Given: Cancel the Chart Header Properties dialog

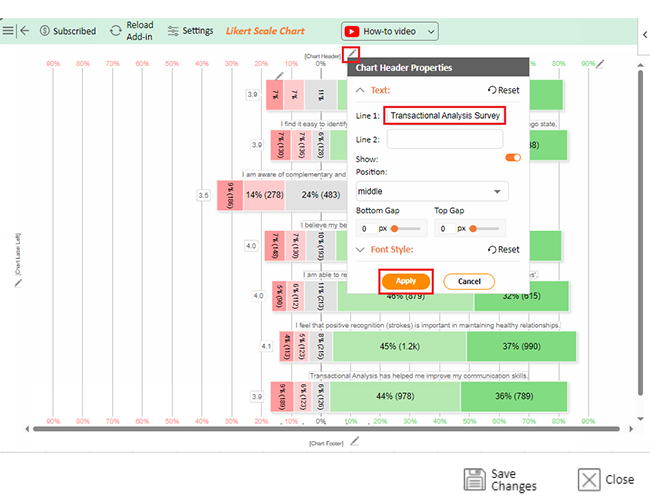Looking at the screenshot, I should [469, 281].
